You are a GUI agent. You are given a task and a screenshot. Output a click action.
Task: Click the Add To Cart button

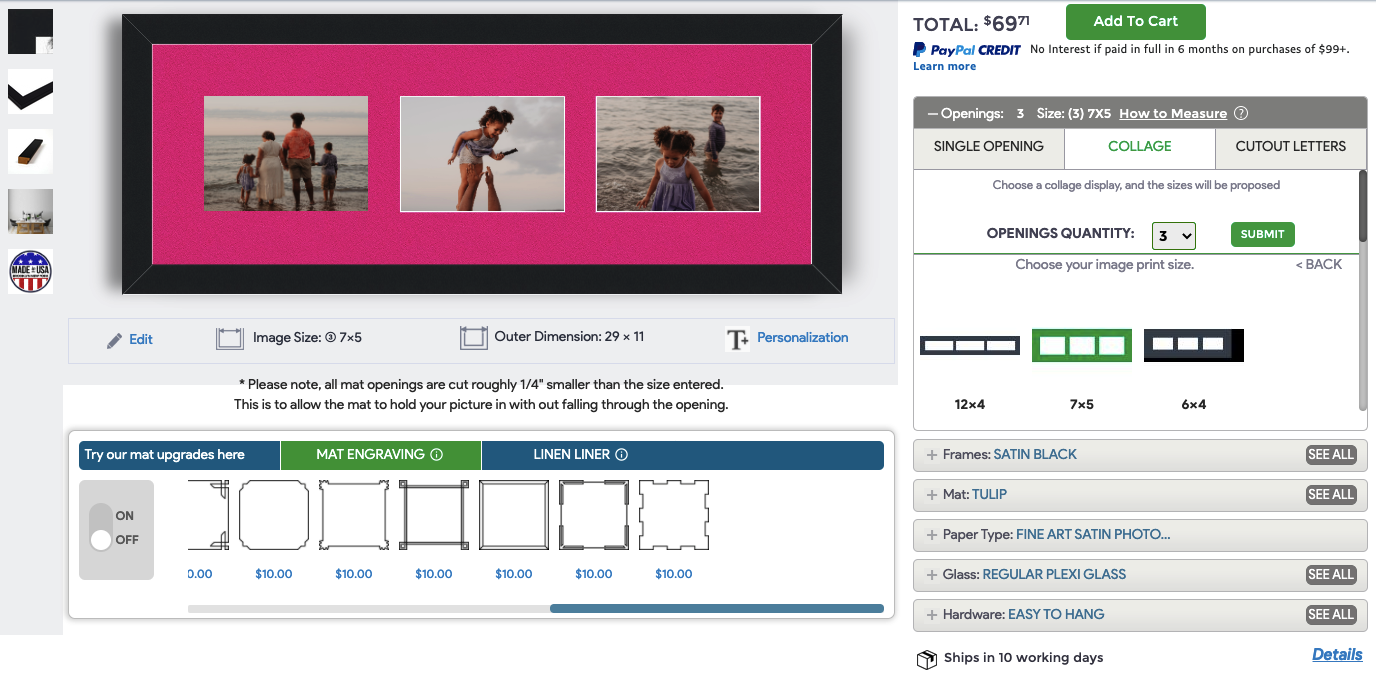coord(1135,22)
